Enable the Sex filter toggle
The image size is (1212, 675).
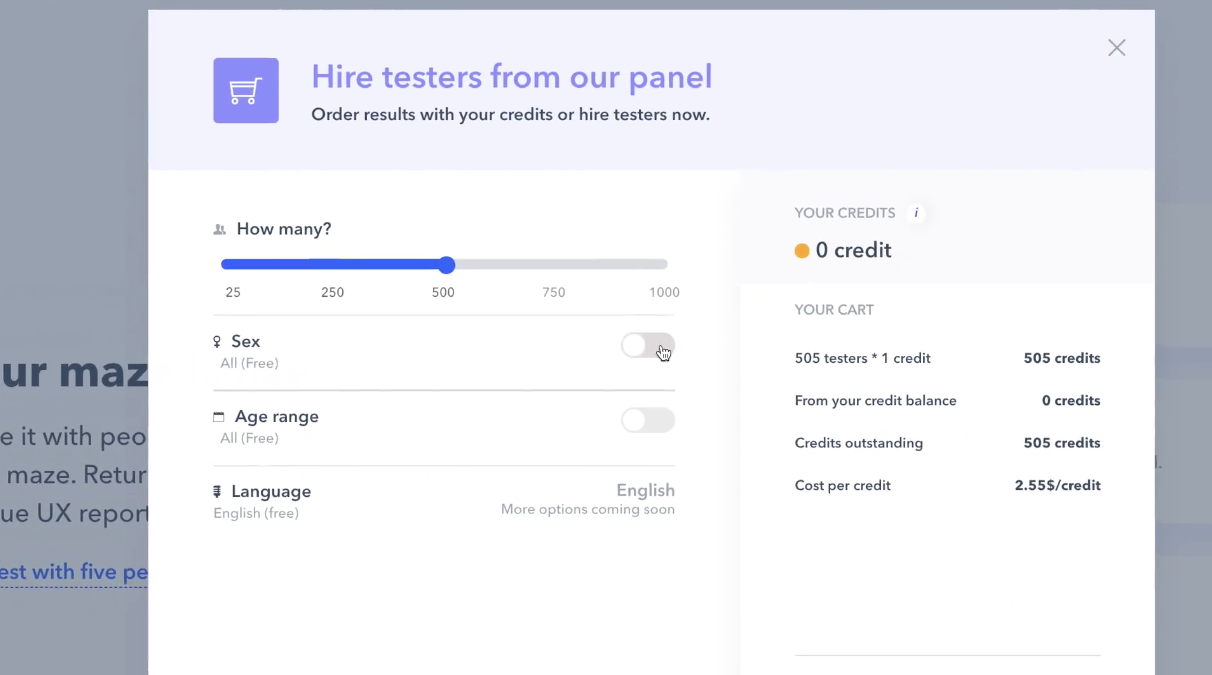647,346
